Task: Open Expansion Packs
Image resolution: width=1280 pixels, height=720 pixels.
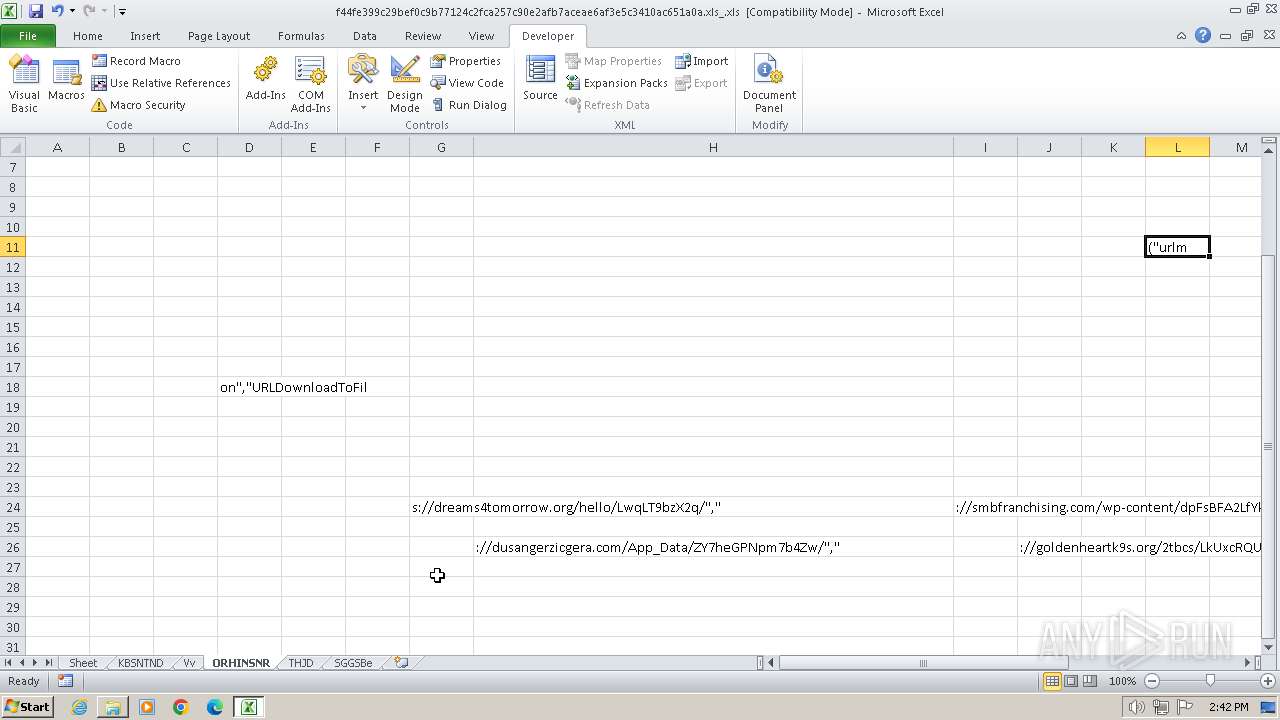Action: (x=616, y=83)
